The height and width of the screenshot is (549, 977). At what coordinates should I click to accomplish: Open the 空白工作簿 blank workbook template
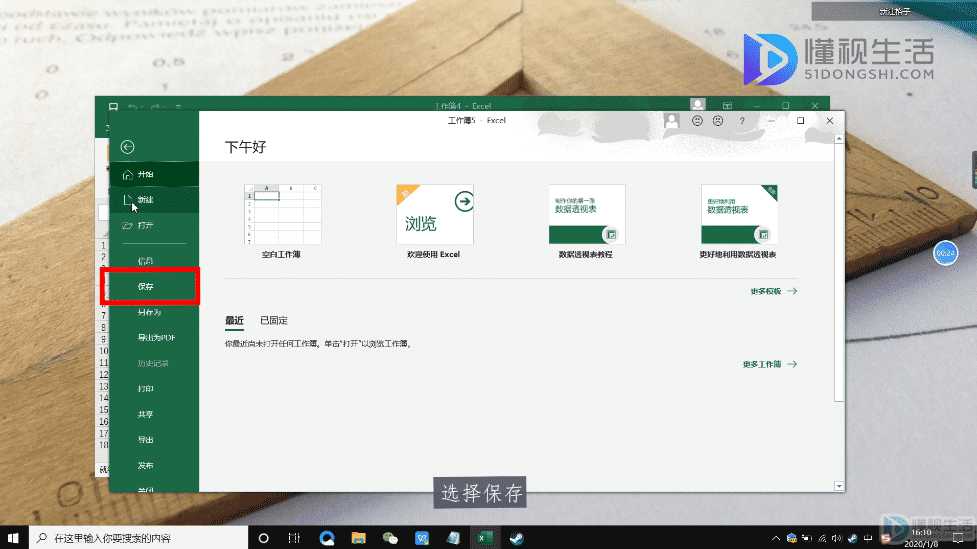coord(282,214)
